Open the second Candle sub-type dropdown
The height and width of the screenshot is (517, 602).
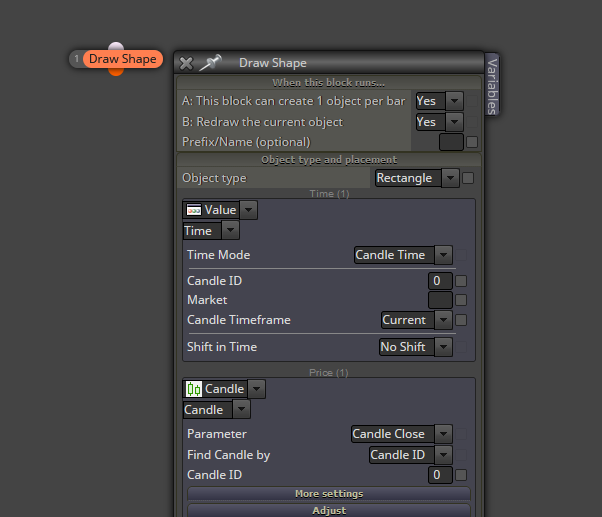pyautogui.click(x=217, y=410)
